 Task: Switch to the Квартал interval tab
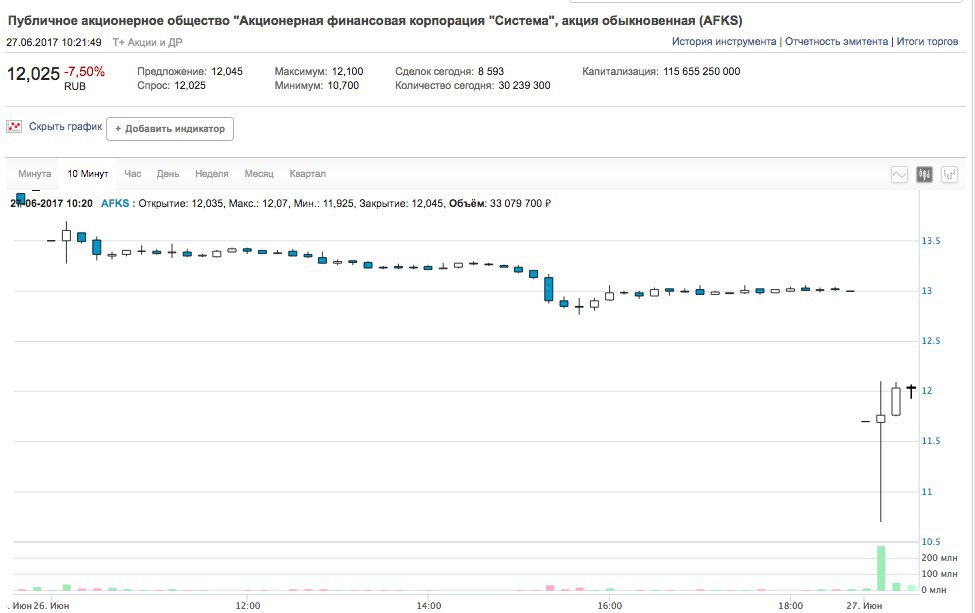307,174
